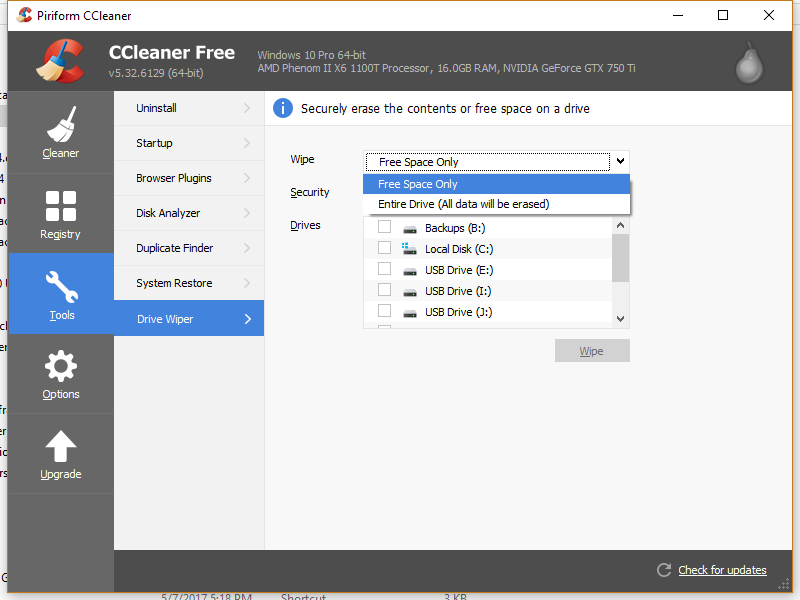
Task: Minimize the CCleaner window
Action: (678, 15)
